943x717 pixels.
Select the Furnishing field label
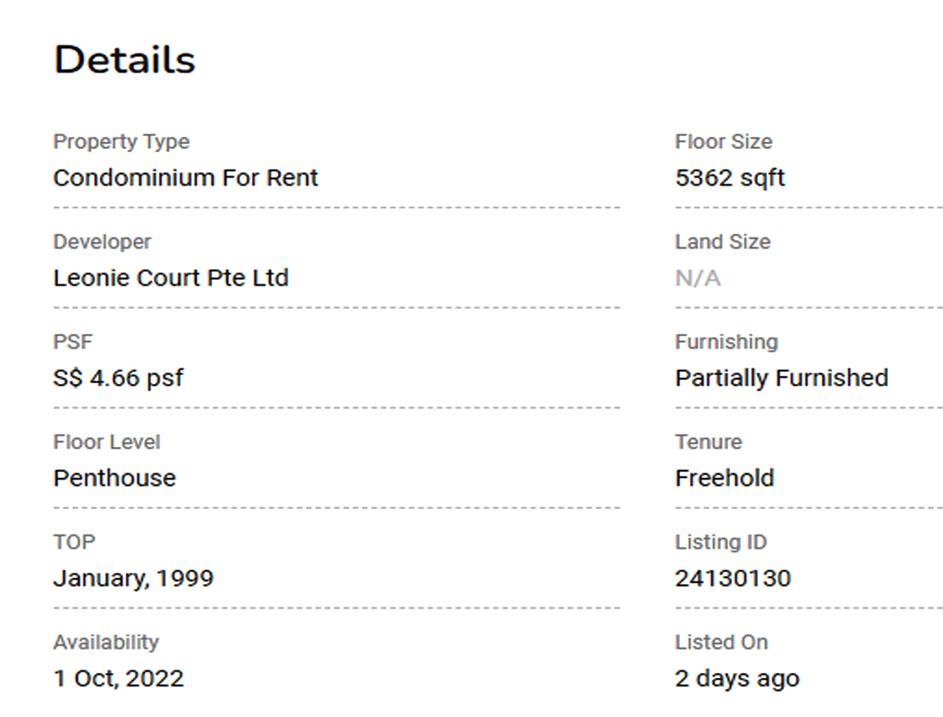tap(726, 342)
